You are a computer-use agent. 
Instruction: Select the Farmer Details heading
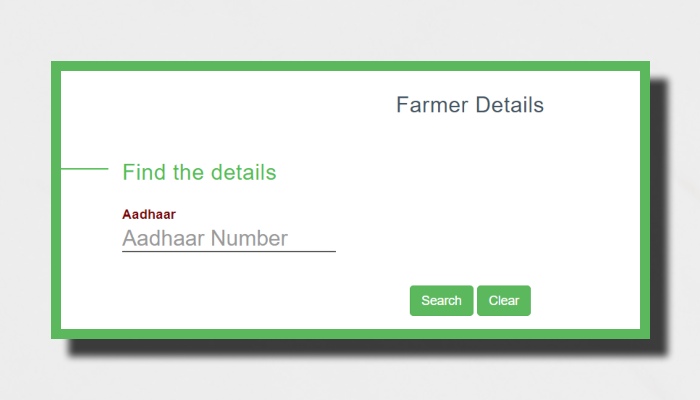[x=469, y=105]
